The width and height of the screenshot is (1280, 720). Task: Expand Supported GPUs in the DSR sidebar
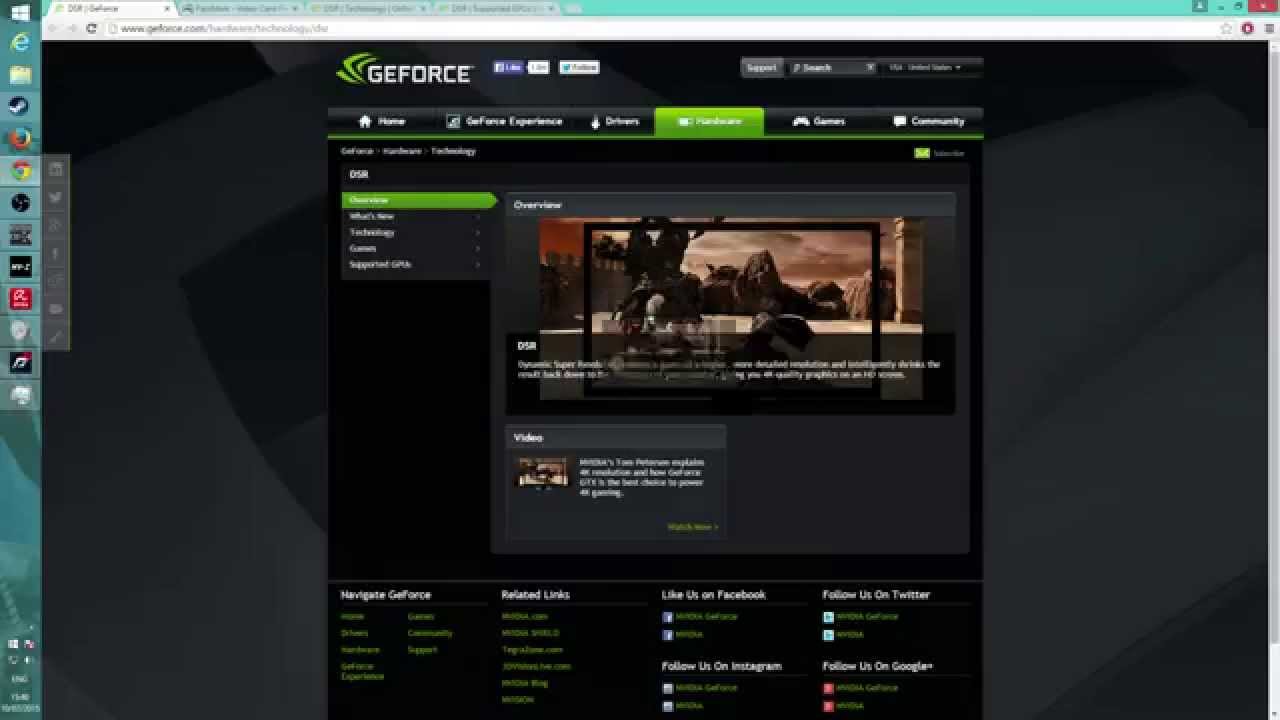click(414, 264)
